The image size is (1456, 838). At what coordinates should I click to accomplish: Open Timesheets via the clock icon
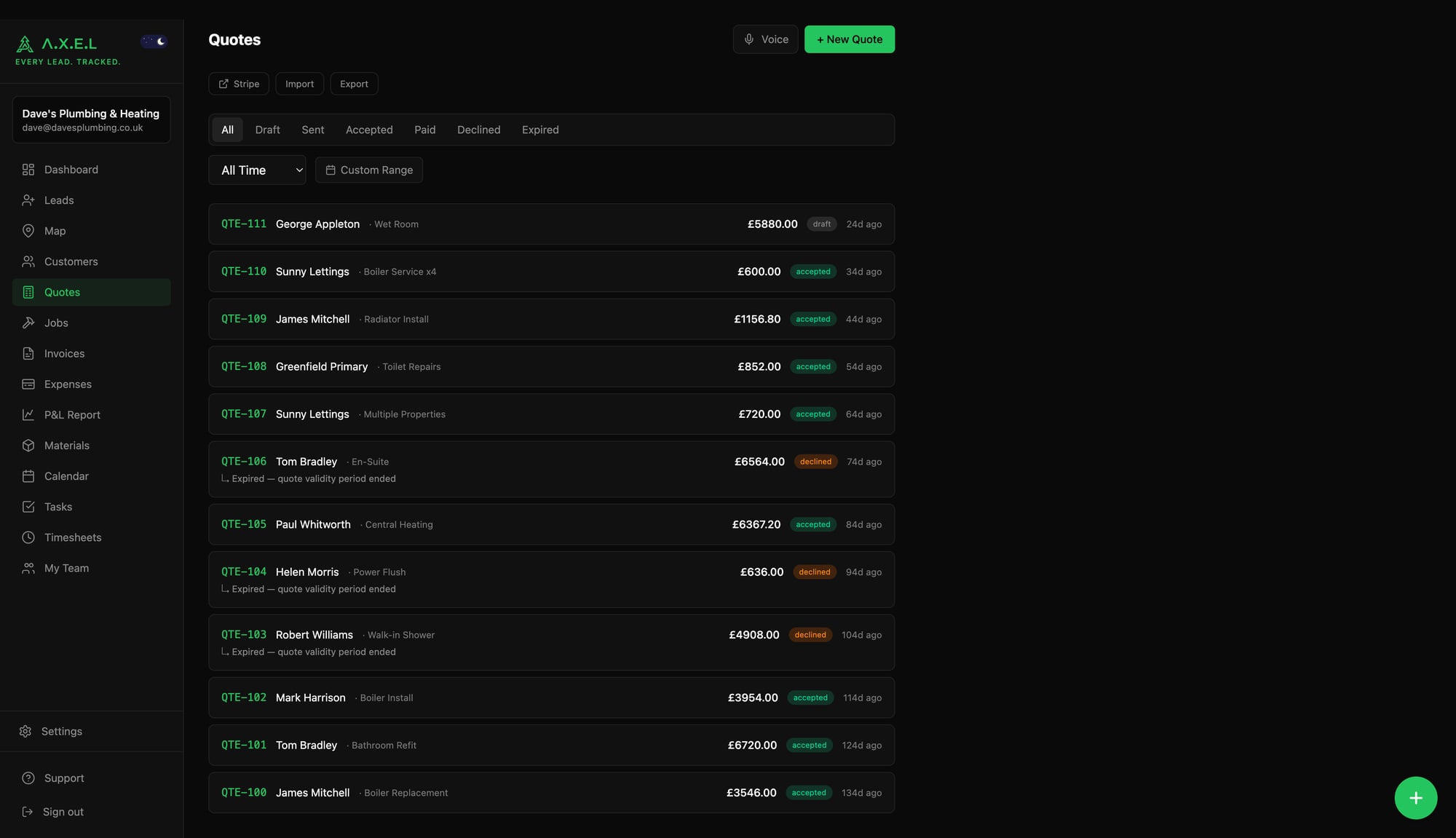click(28, 537)
